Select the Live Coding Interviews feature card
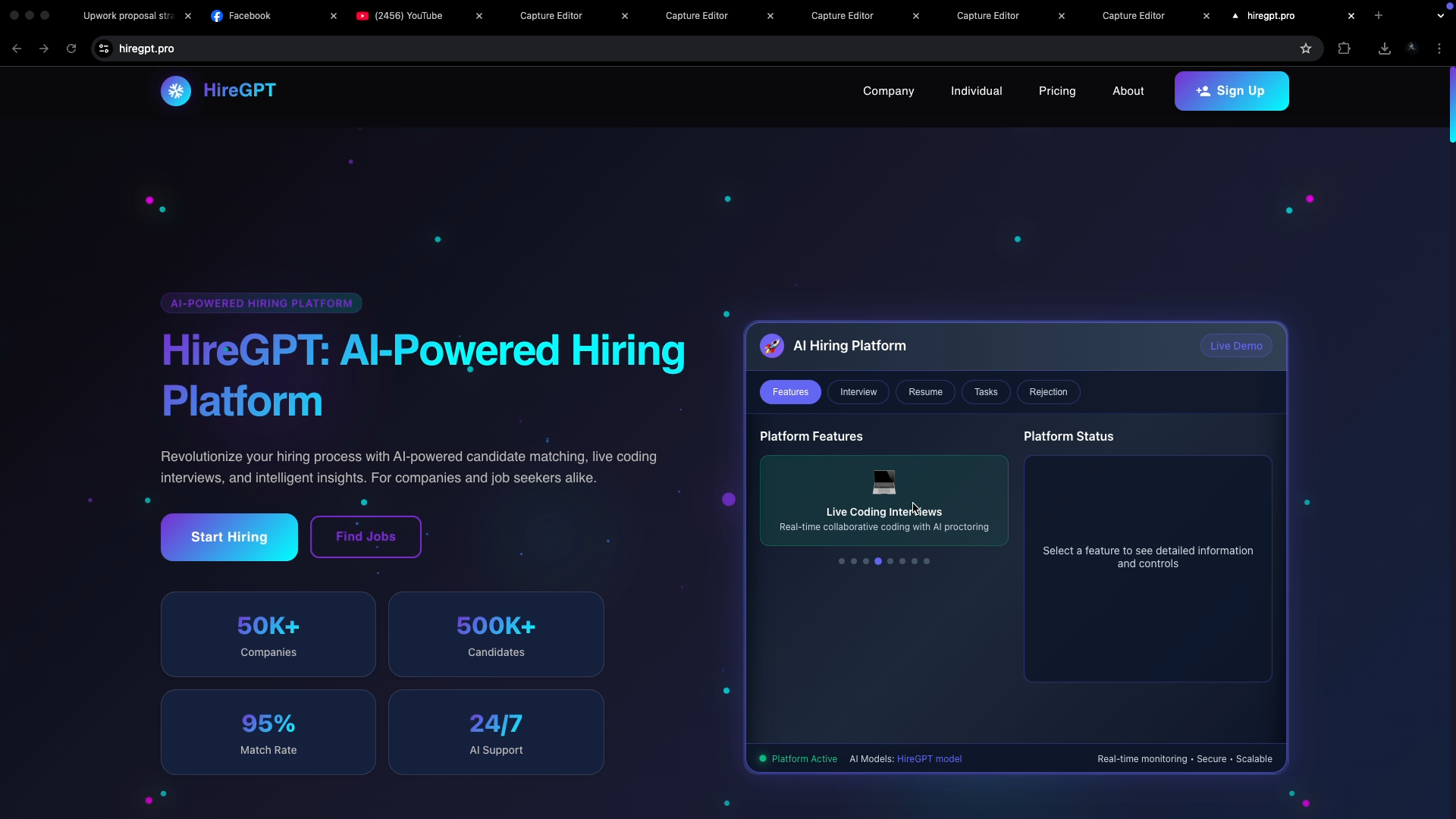The image size is (1456, 819). [x=883, y=500]
